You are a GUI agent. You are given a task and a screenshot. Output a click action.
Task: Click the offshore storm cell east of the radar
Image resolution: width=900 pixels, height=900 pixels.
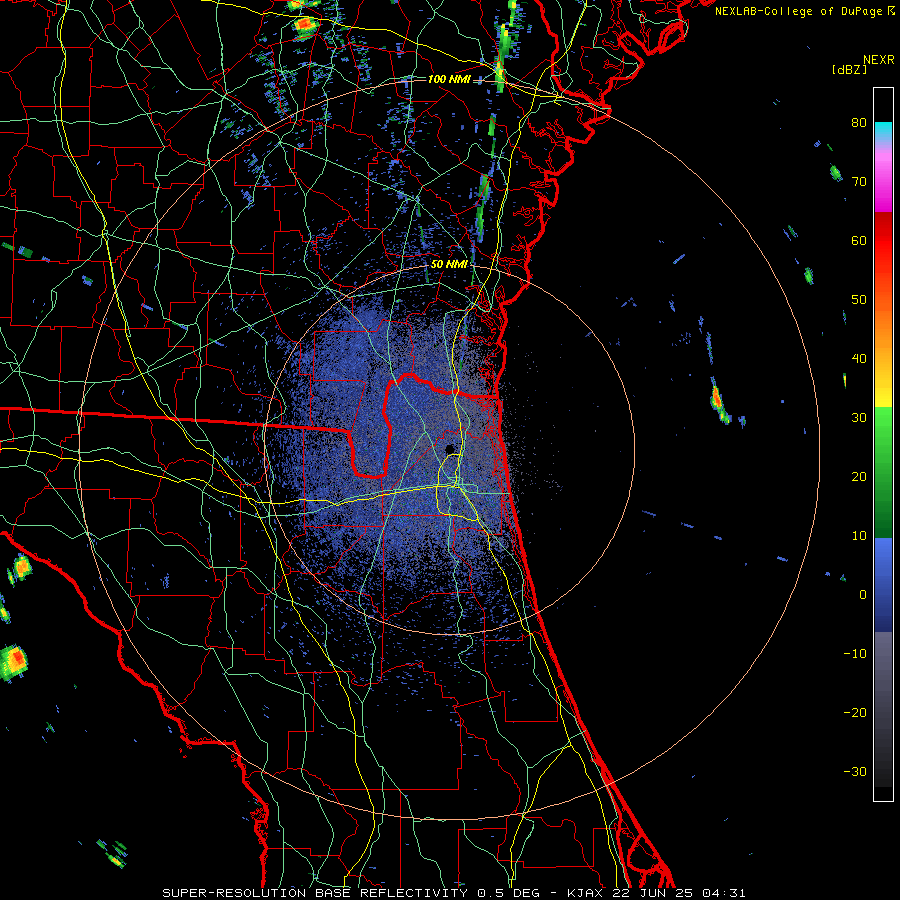pos(719,401)
